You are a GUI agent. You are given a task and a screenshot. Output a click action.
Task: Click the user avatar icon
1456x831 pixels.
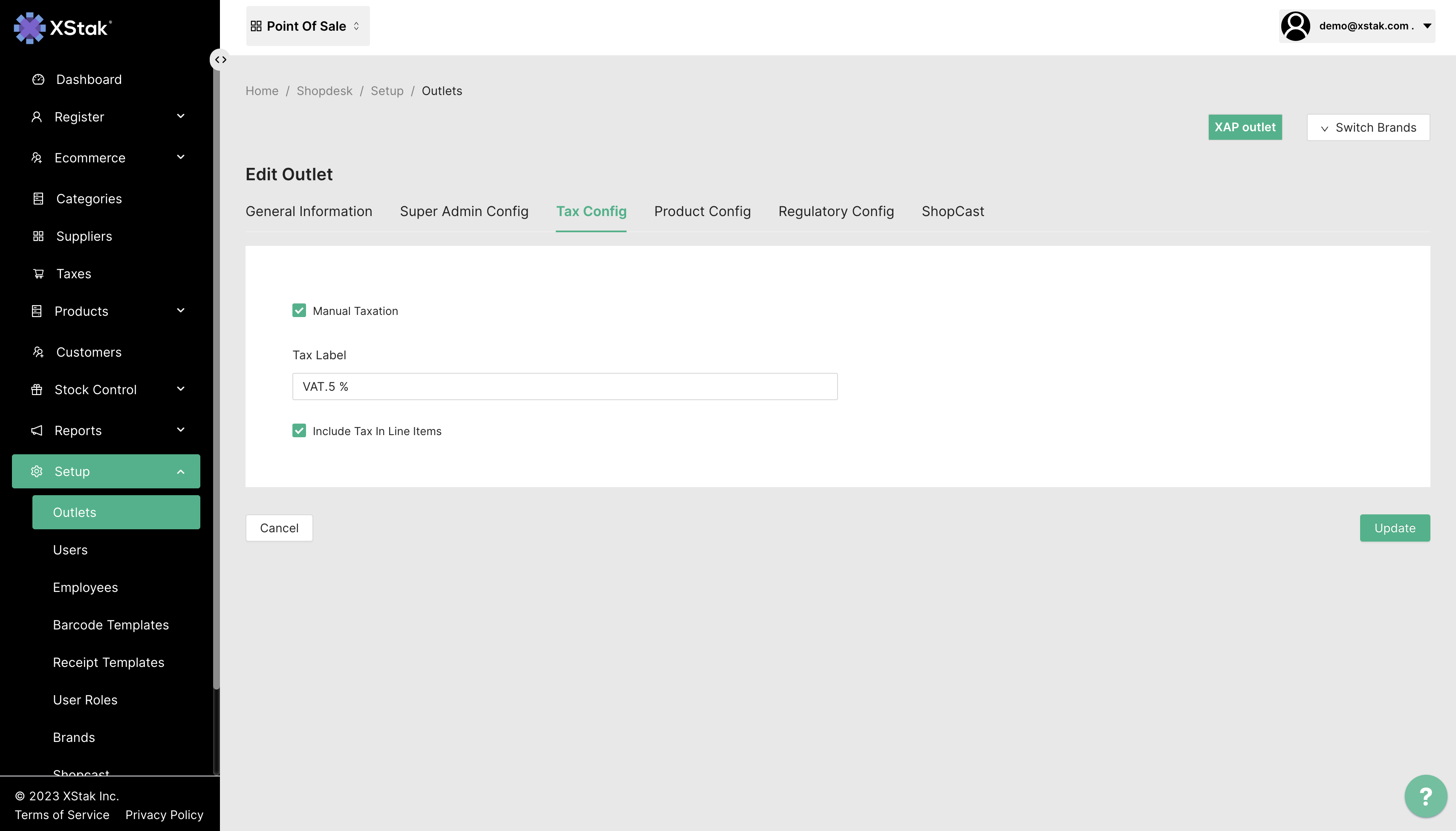pos(1295,26)
